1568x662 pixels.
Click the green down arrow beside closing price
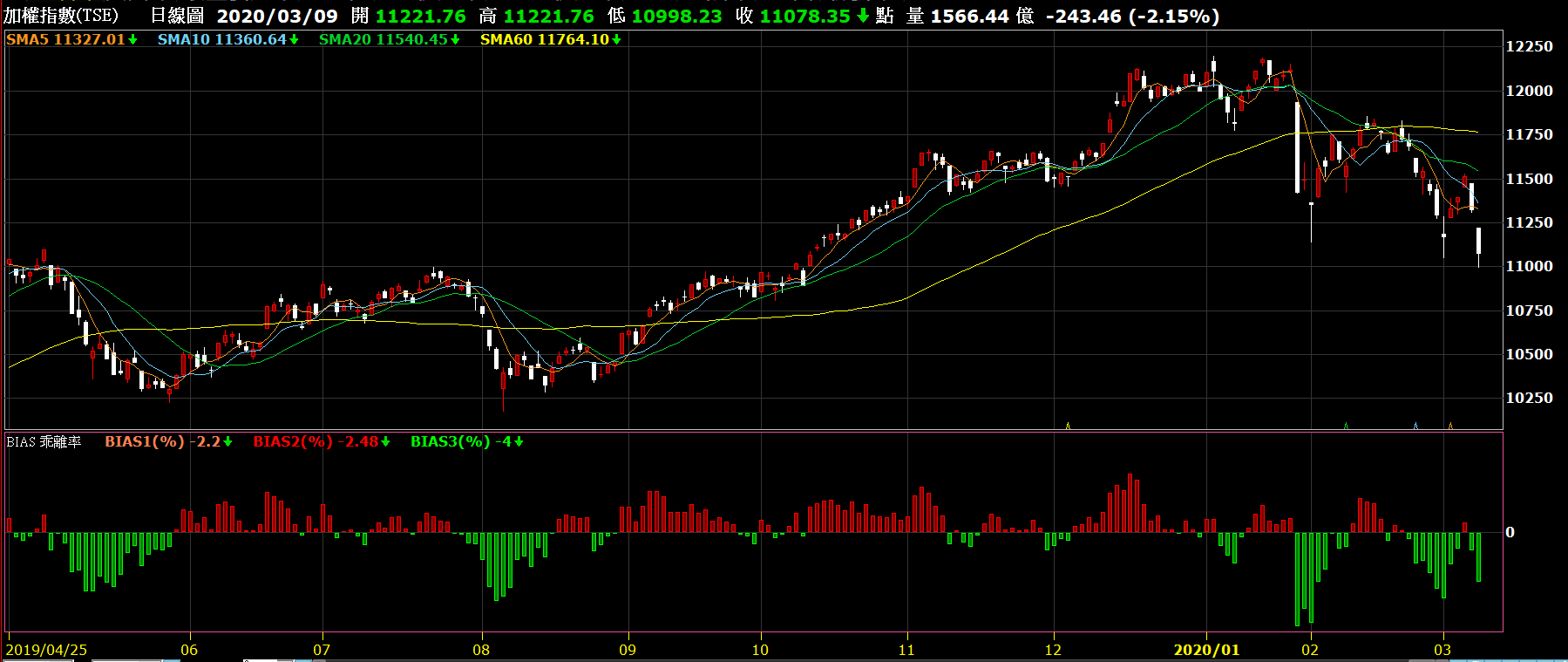(x=862, y=17)
